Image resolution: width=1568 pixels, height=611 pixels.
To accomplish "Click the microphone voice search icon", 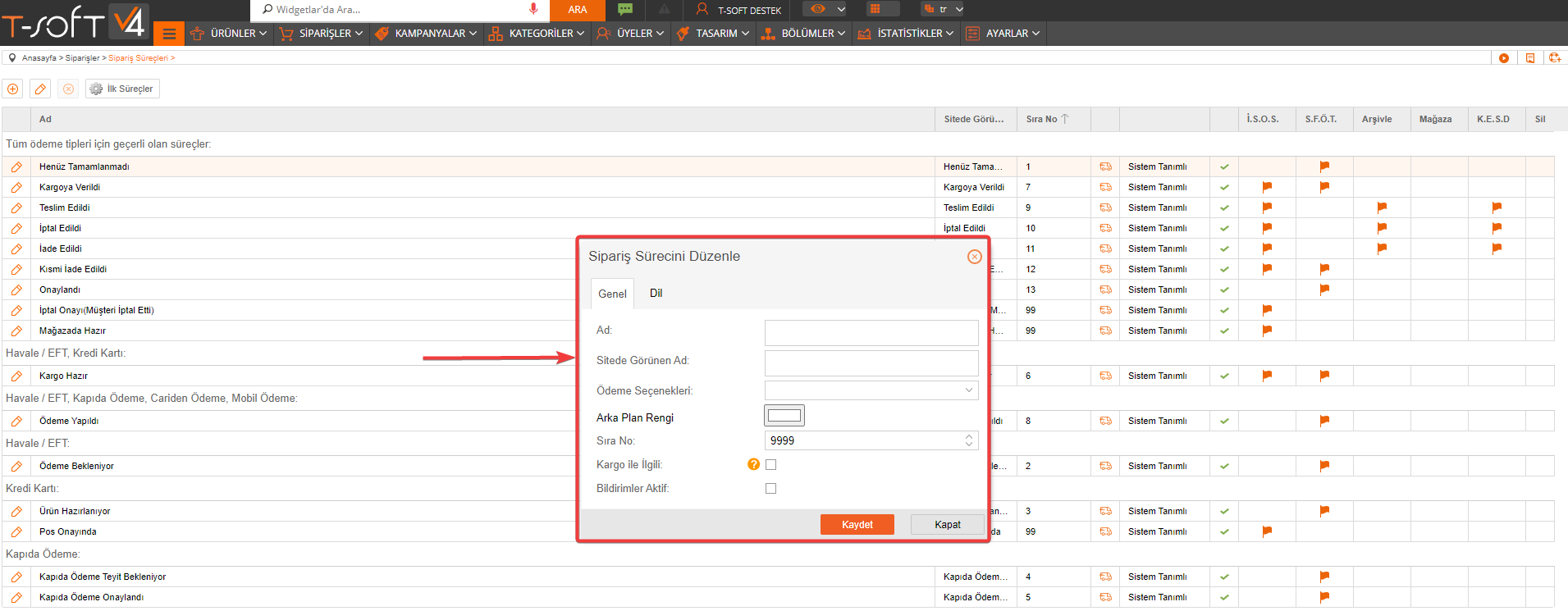I will (x=533, y=9).
